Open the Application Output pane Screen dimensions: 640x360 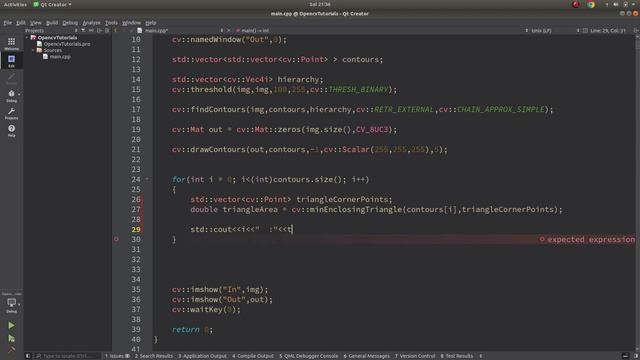[x=202, y=356]
